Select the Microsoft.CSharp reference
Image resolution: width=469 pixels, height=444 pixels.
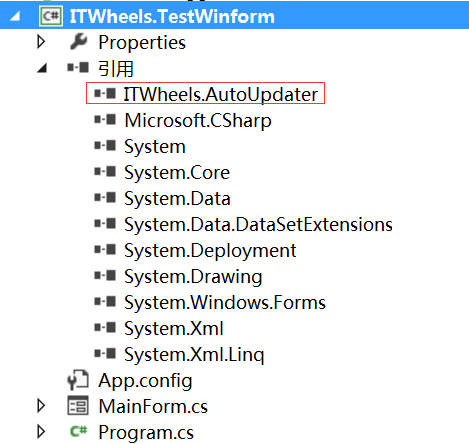(x=198, y=120)
